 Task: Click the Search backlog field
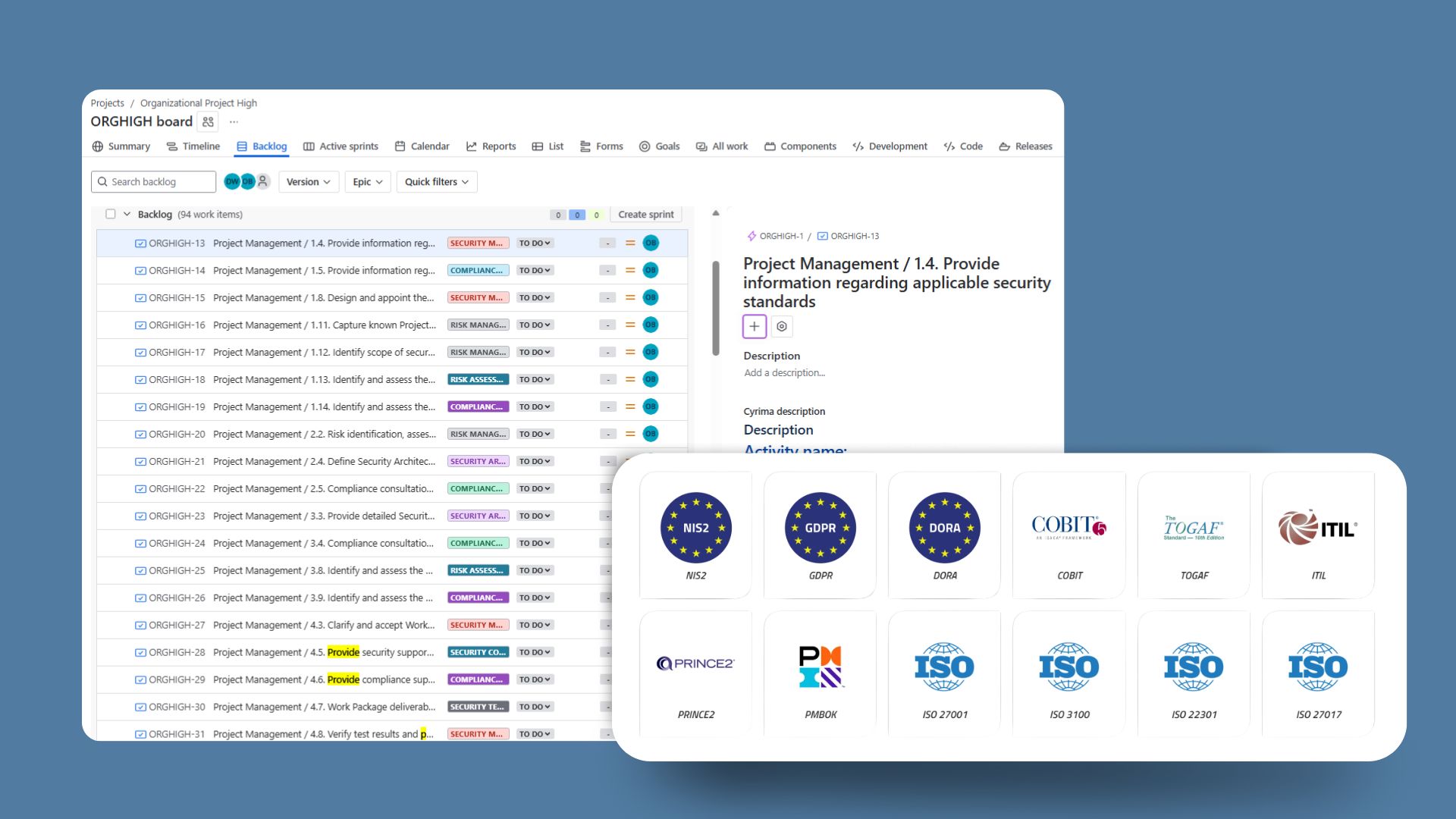click(154, 182)
